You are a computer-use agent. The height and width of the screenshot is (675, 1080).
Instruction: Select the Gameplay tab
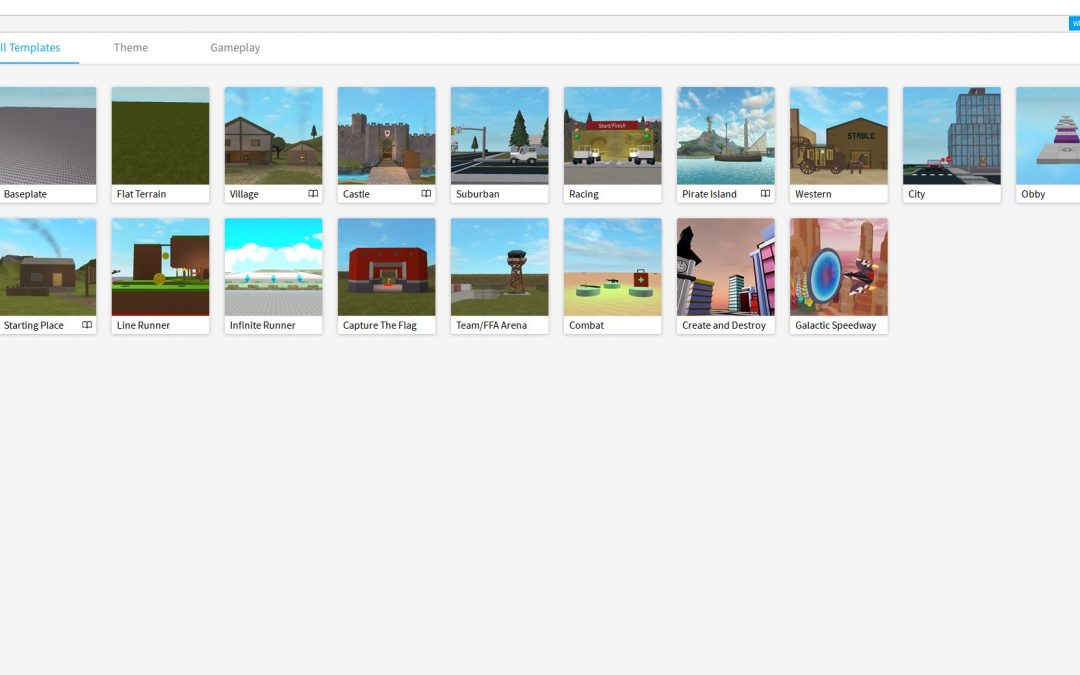click(x=235, y=48)
